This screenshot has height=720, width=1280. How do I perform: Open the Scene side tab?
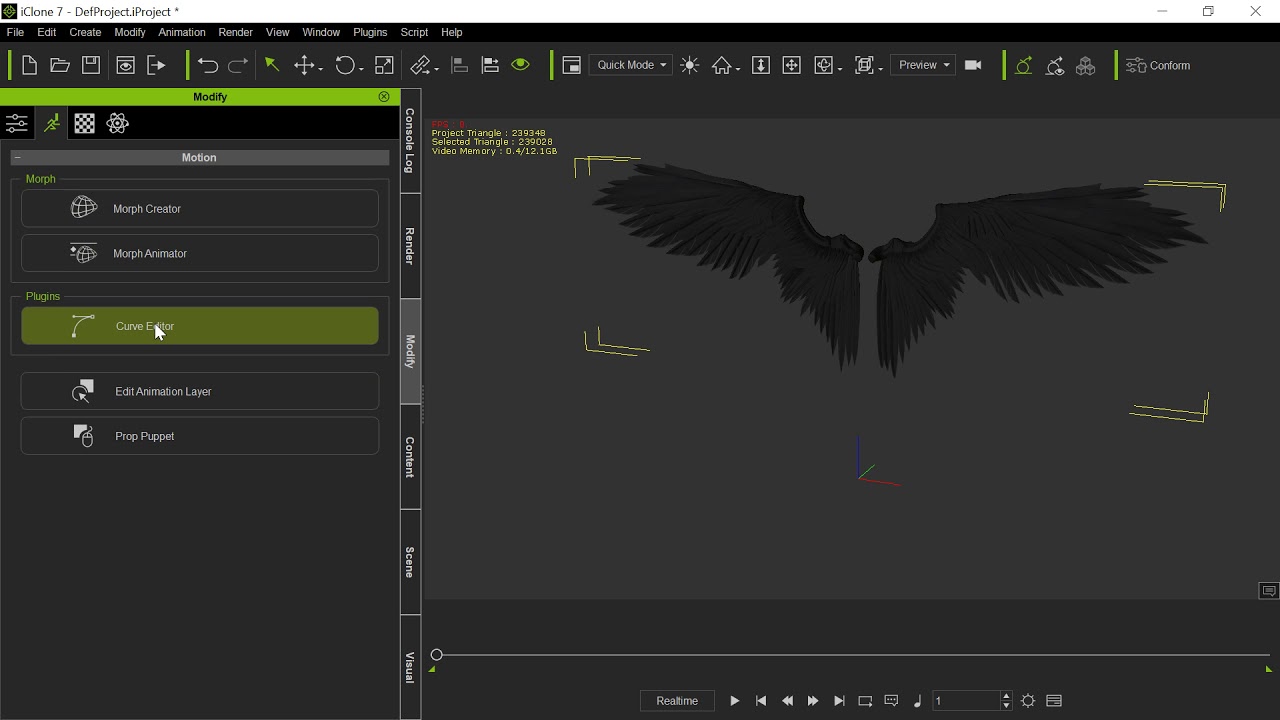(x=410, y=562)
